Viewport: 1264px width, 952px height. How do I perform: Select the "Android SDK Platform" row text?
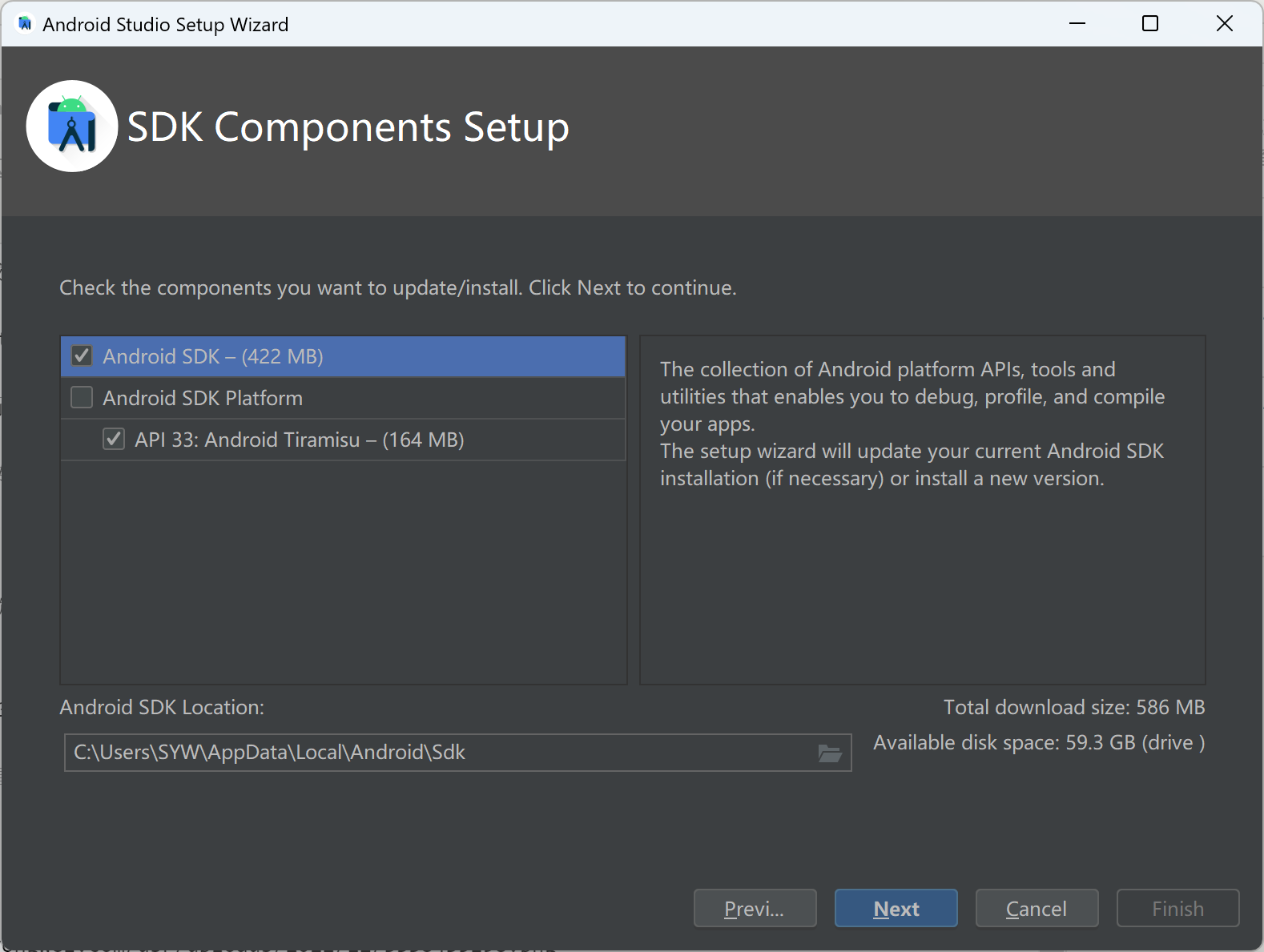point(203,398)
